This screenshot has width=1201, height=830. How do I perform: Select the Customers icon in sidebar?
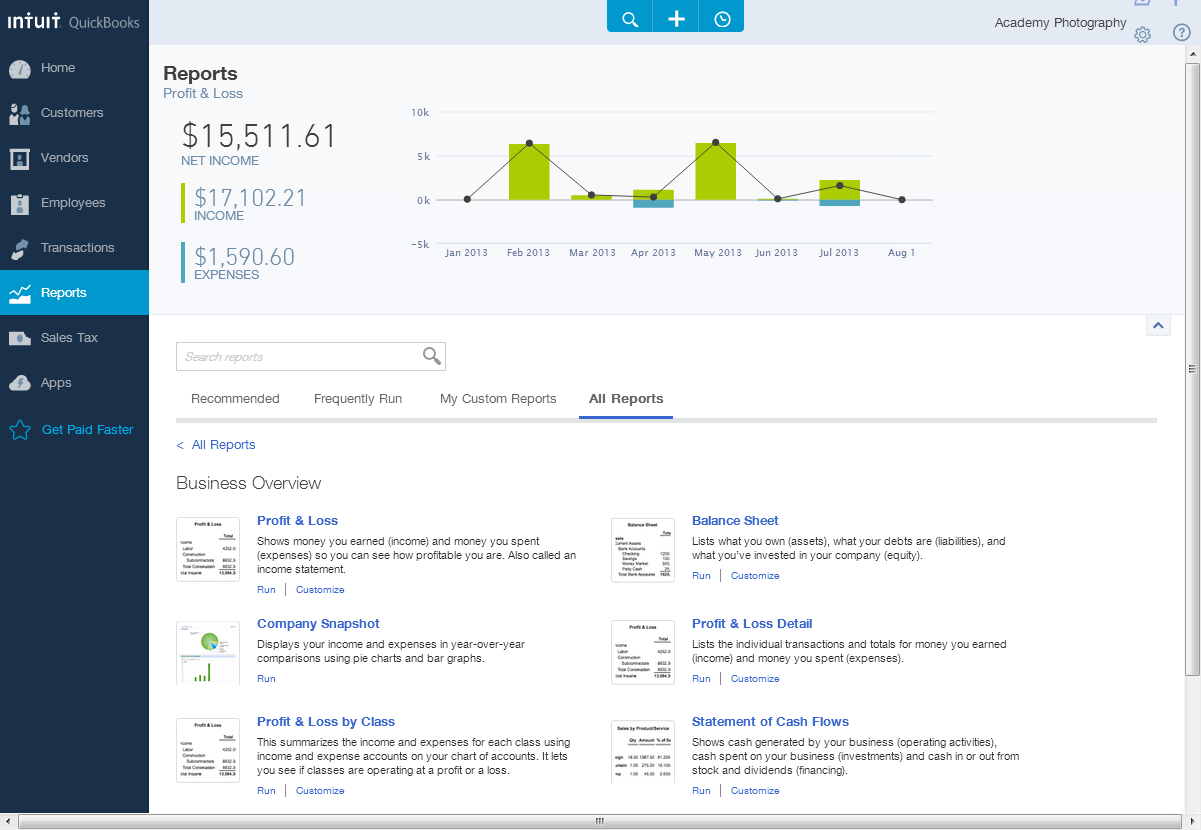pyautogui.click(x=21, y=113)
